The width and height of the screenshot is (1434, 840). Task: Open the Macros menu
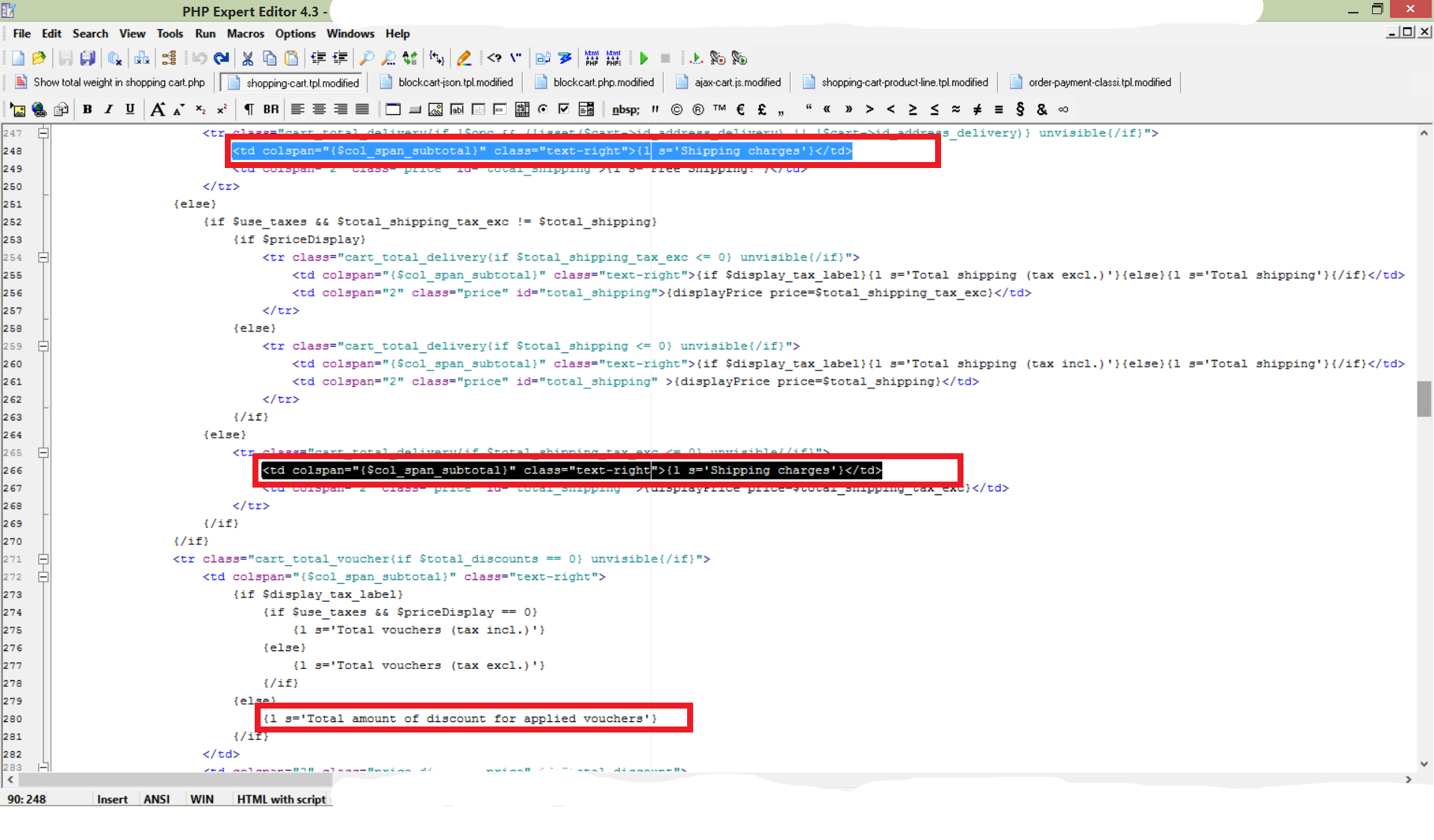tap(245, 34)
